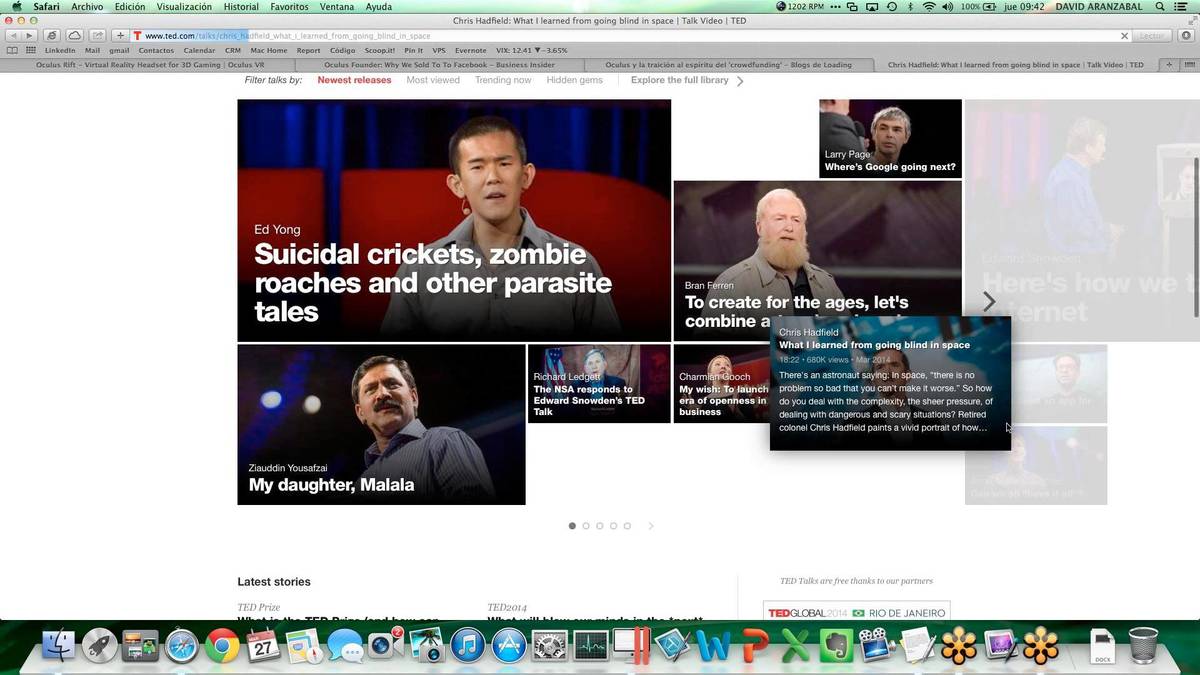
Task: Expand 'Explore the full library' chevron
Action: click(x=740, y=81)
